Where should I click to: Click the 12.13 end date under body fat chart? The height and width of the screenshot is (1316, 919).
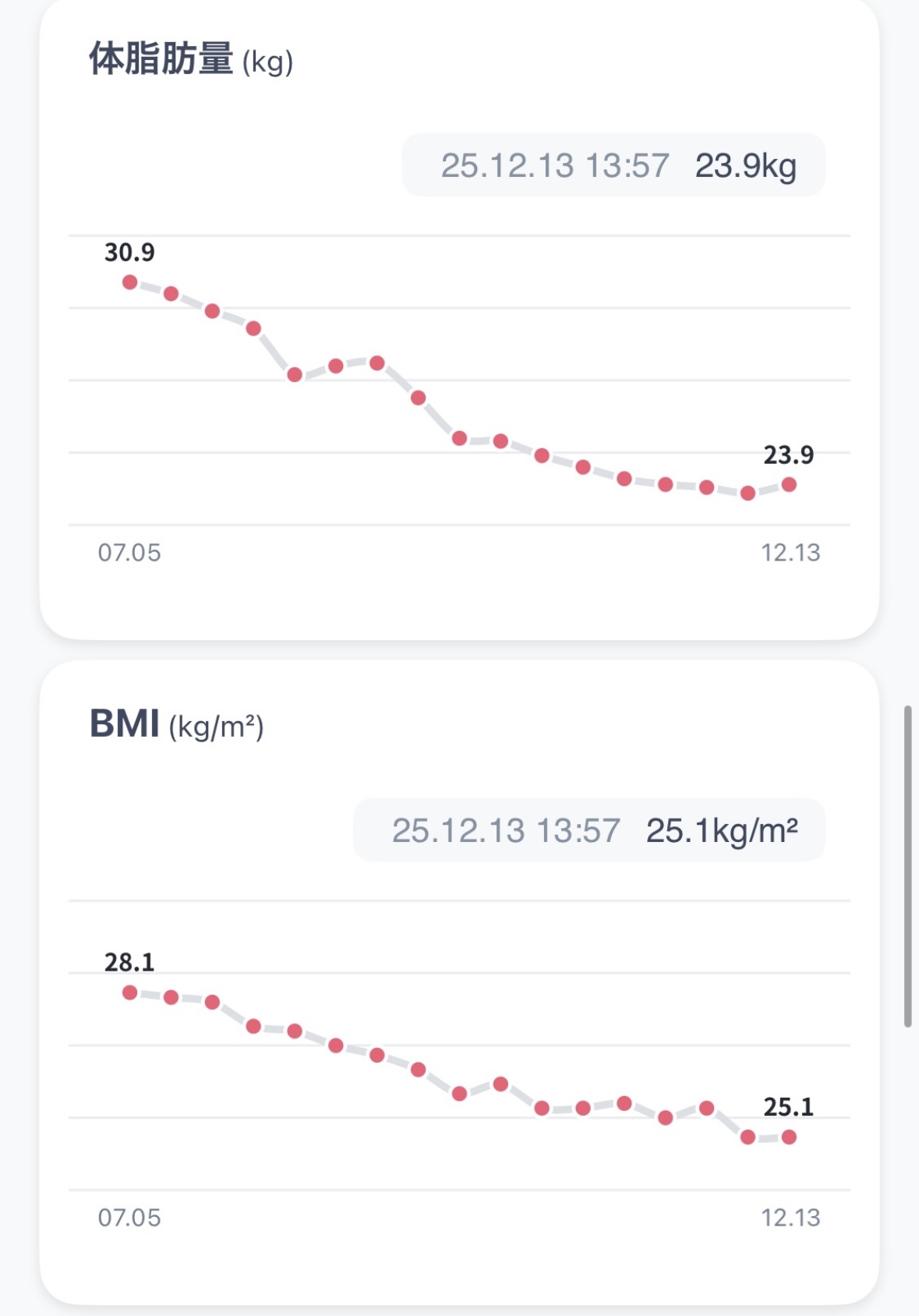coord(790,553)
